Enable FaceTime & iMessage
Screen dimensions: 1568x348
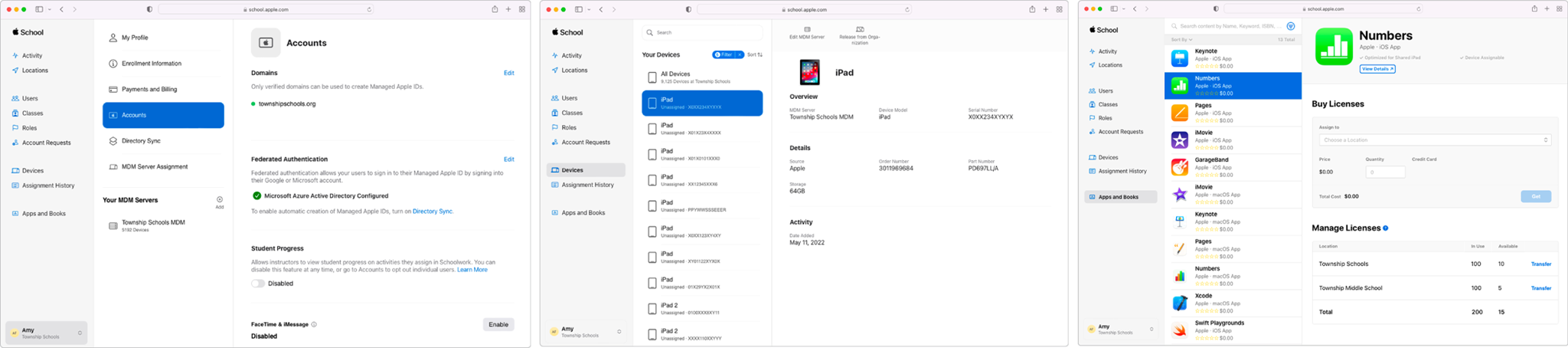498,325
